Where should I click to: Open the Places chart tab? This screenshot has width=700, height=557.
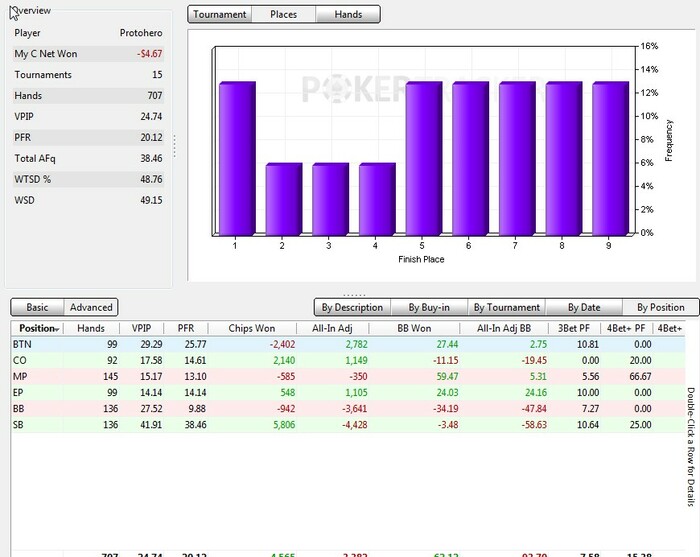283,14
